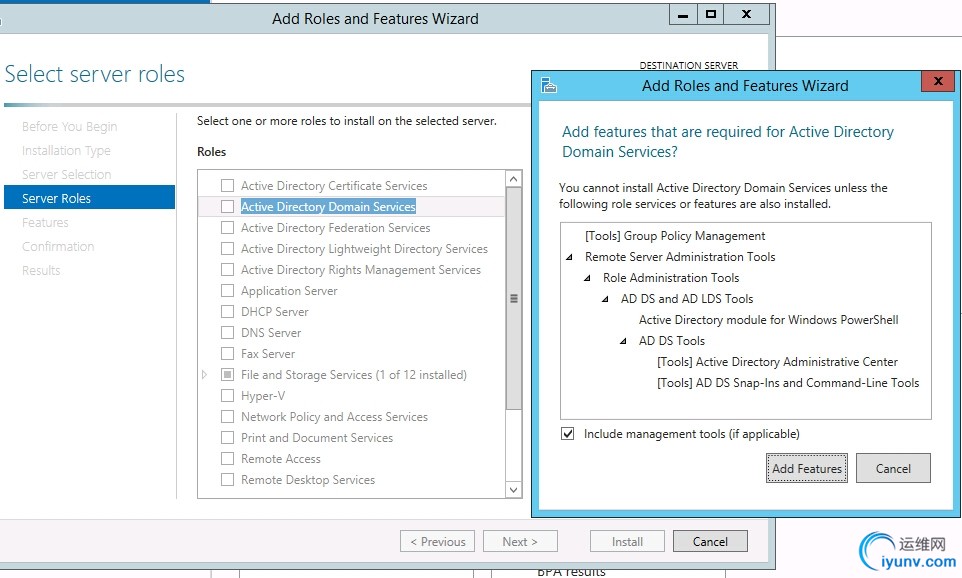Enable the Application Server role
Viewport: 962px width, 578px height.
point(228,290)
